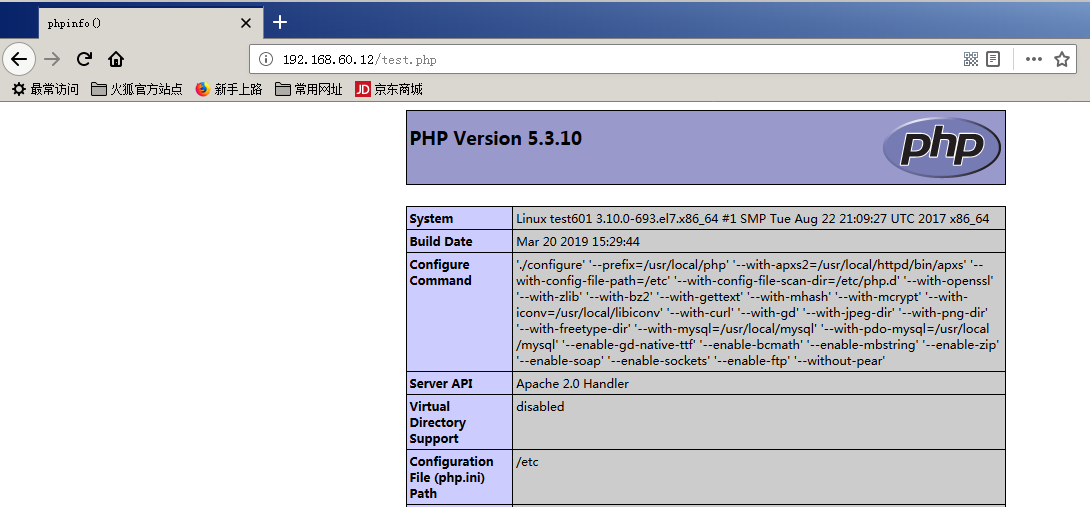Select the disabled value cell
This screenshot has width=1090, height=507.
coord(759,422)
